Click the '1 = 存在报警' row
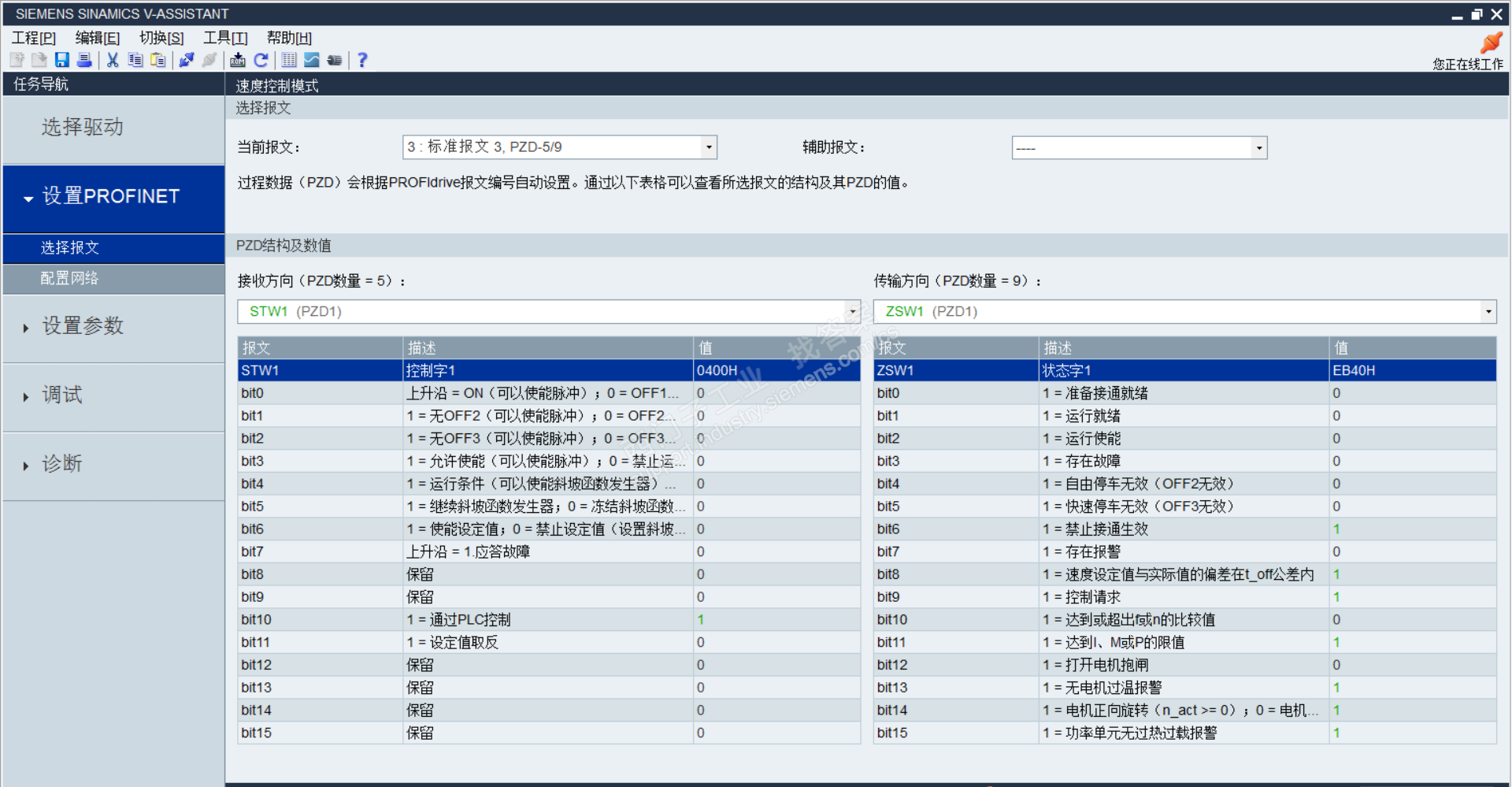 1185,552
